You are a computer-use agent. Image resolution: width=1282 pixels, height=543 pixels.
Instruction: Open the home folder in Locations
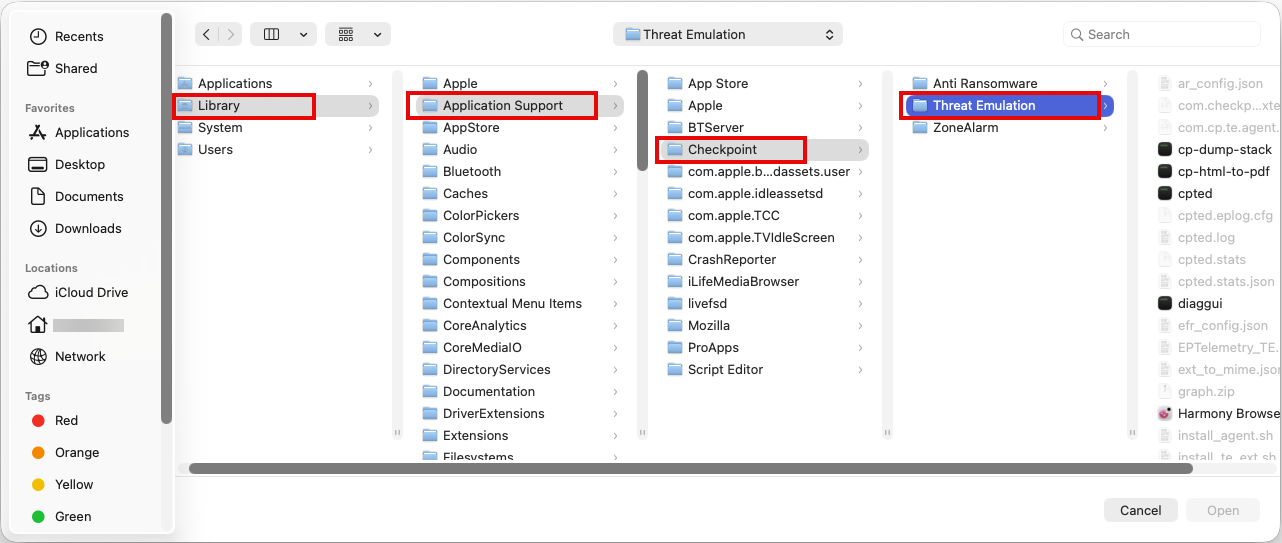(x=76, y=324)
